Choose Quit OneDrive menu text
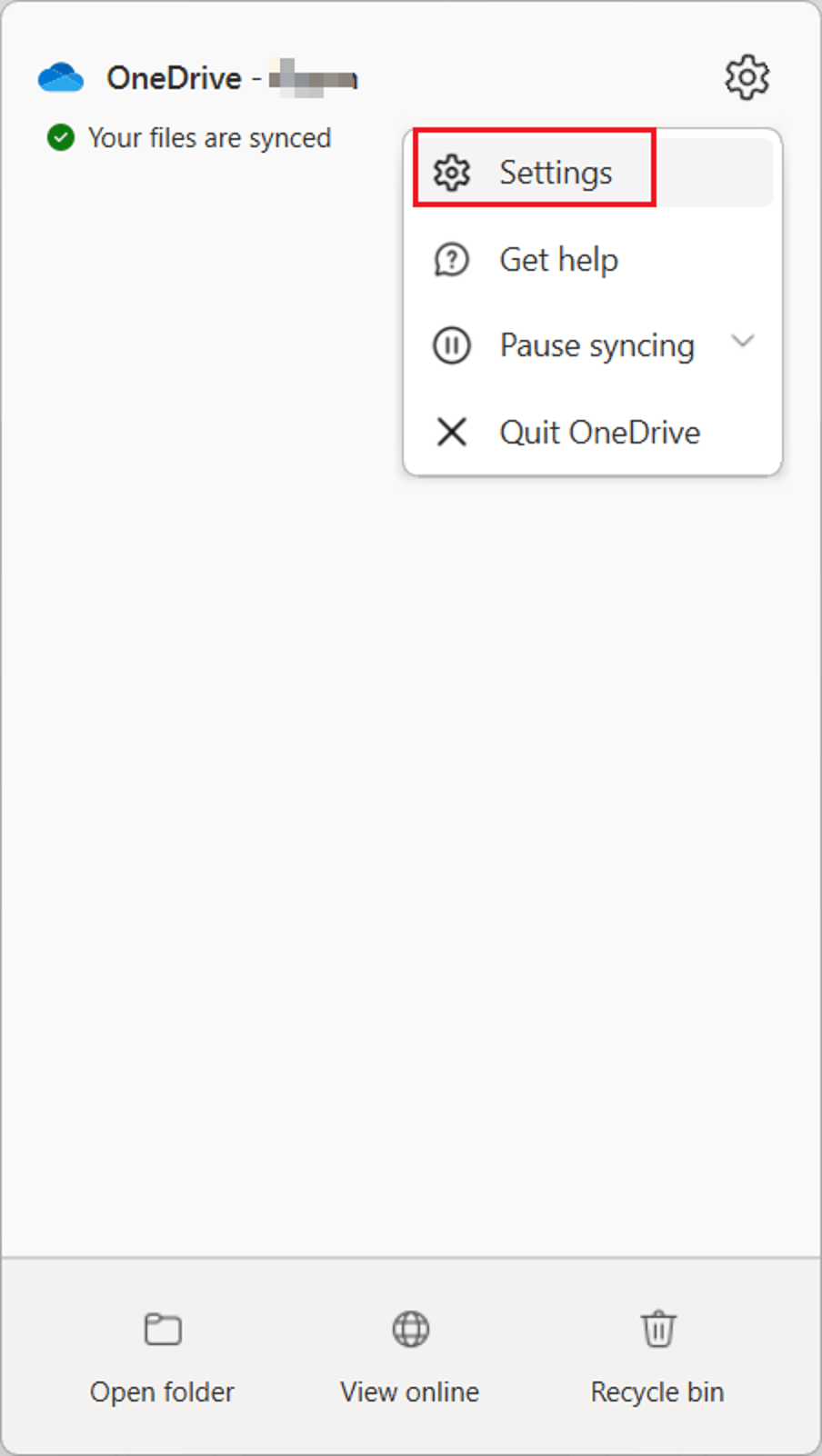822x1456 pixels. tap(599, 433)
